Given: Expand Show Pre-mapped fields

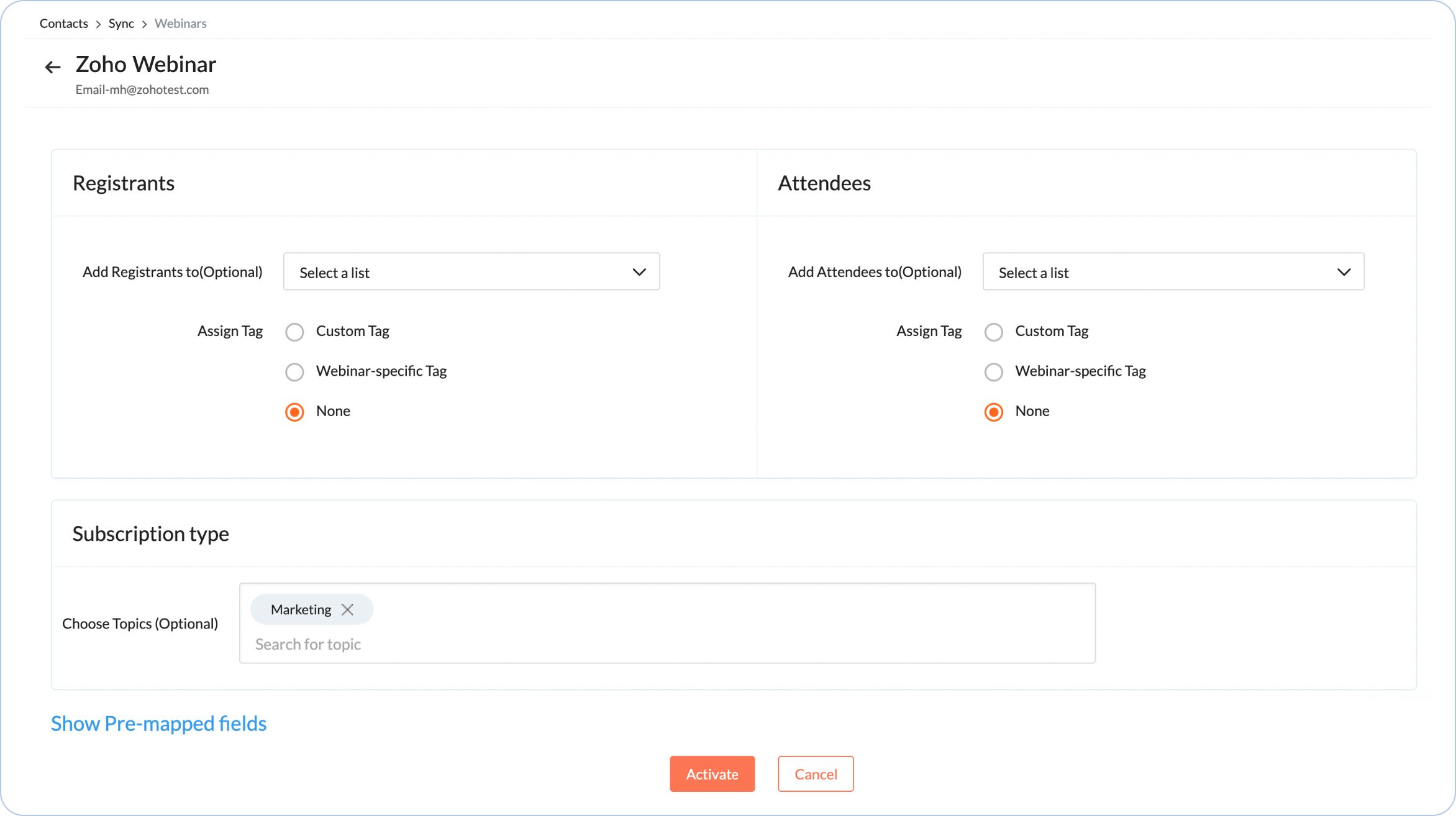Looking at the screenshot, I should click(158, 723).
